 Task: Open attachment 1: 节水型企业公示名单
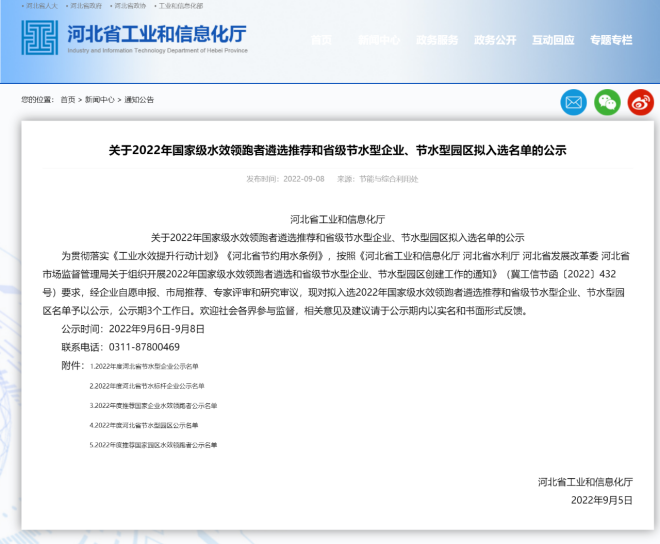143,367
